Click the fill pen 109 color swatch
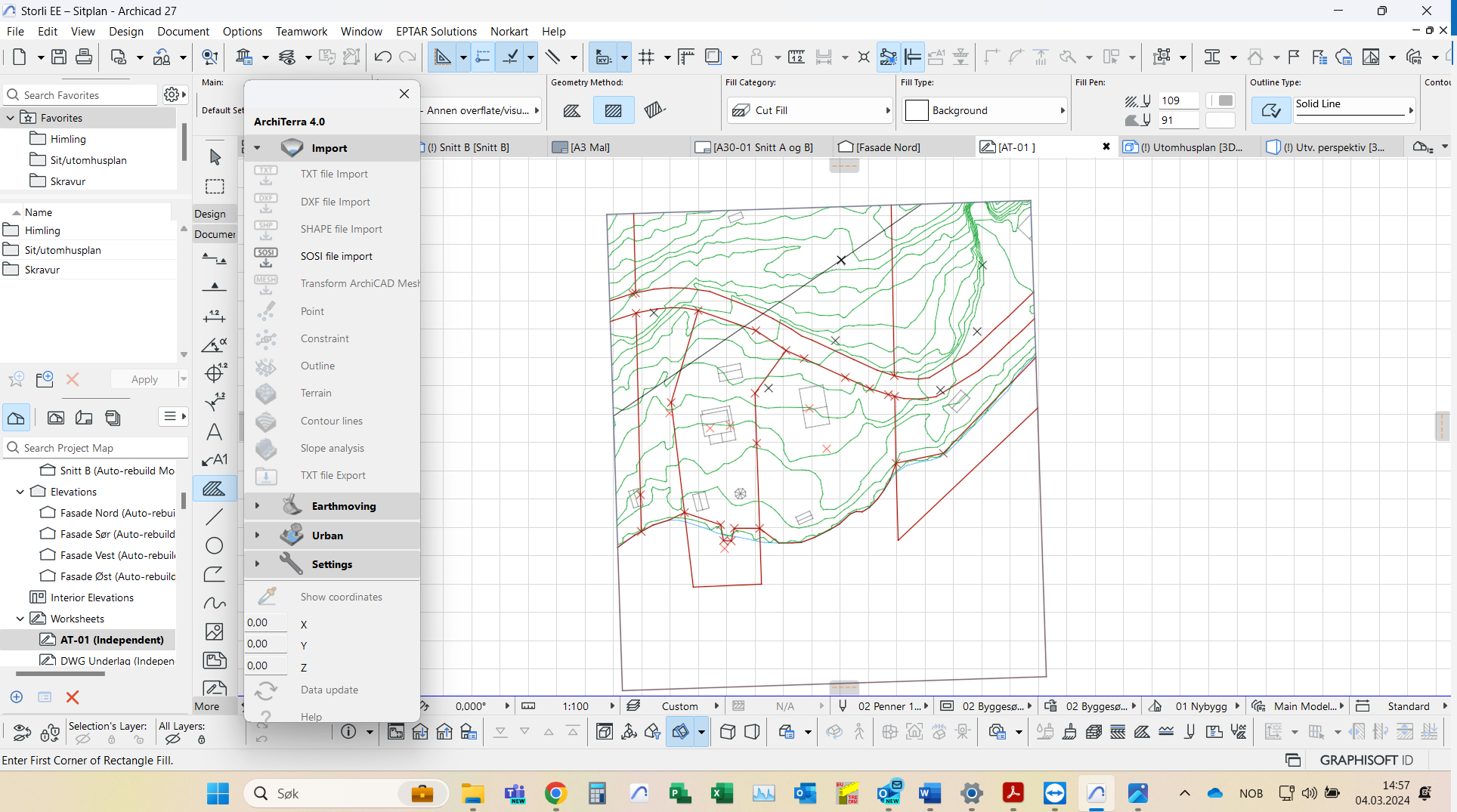This screenshot has height=812, width=1457. [x=1220, y=100]
